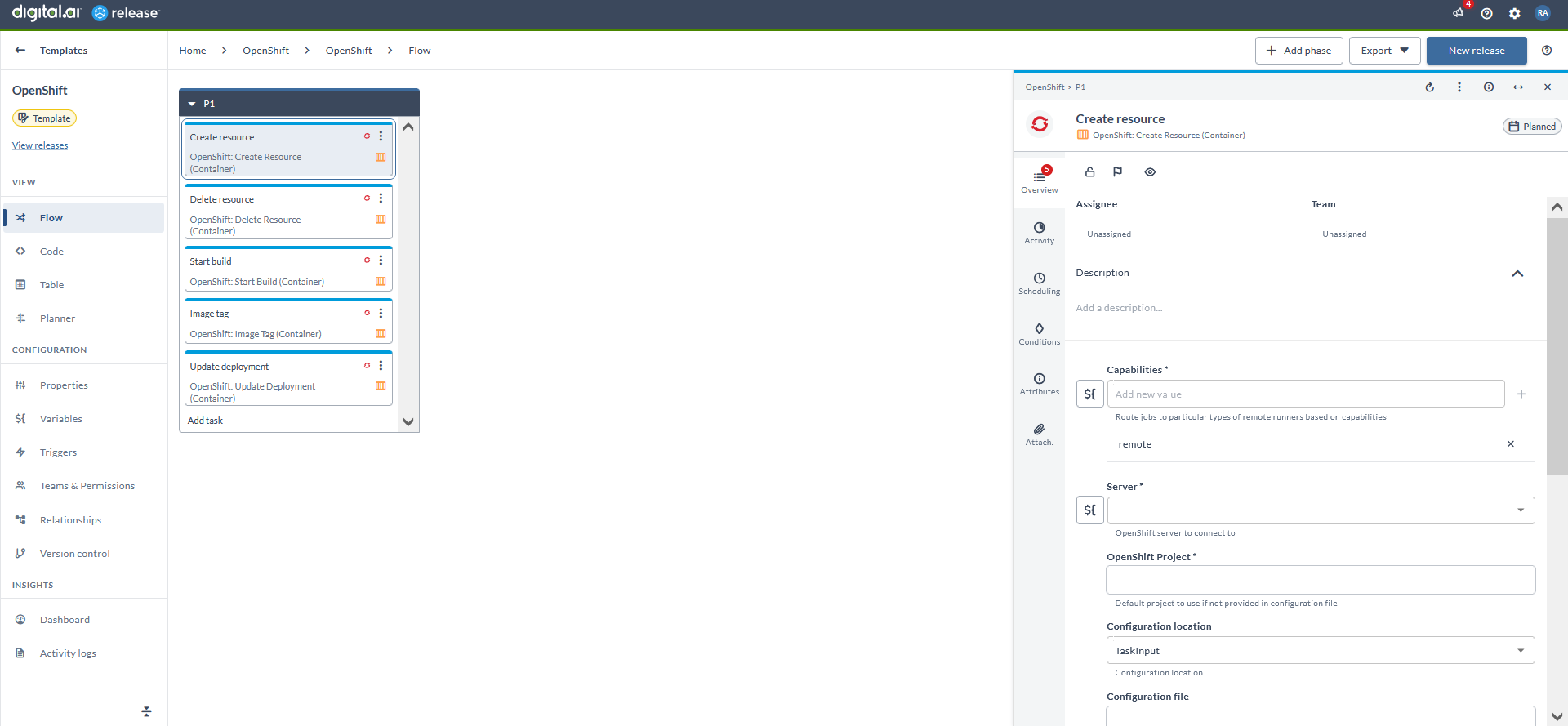Open the Attach. tab

(x=1040, y=434)
